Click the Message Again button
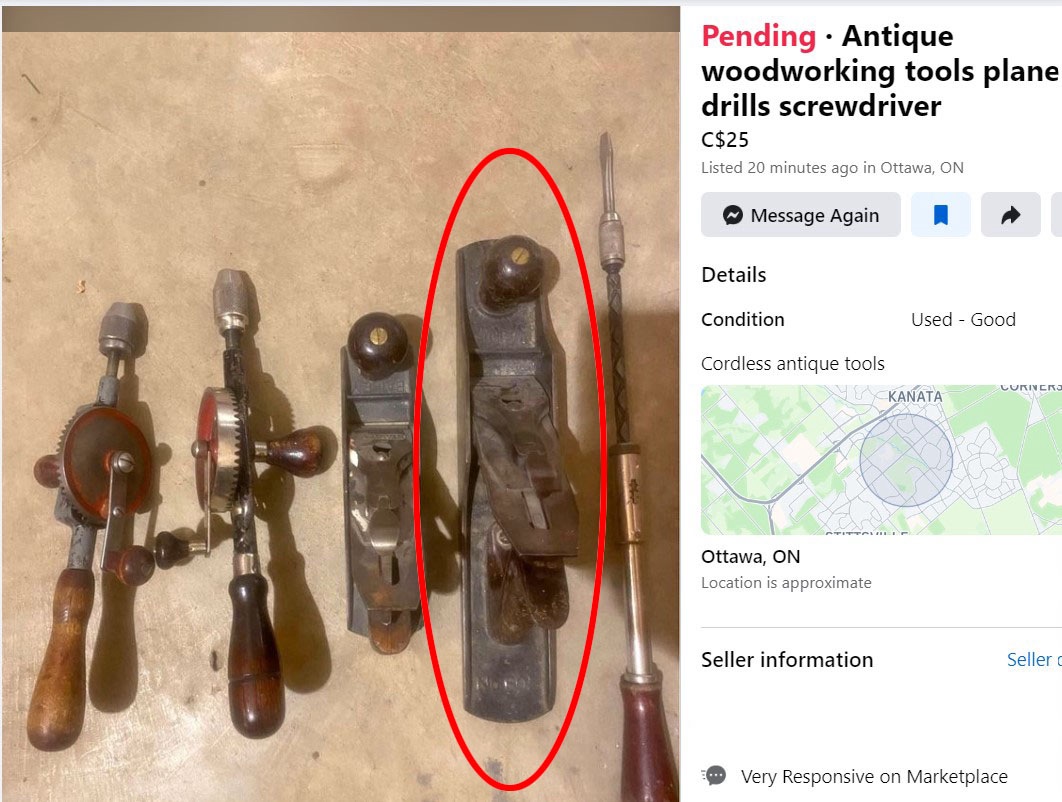The width and height of the screenshot is (1062, 802). [801, 215]
